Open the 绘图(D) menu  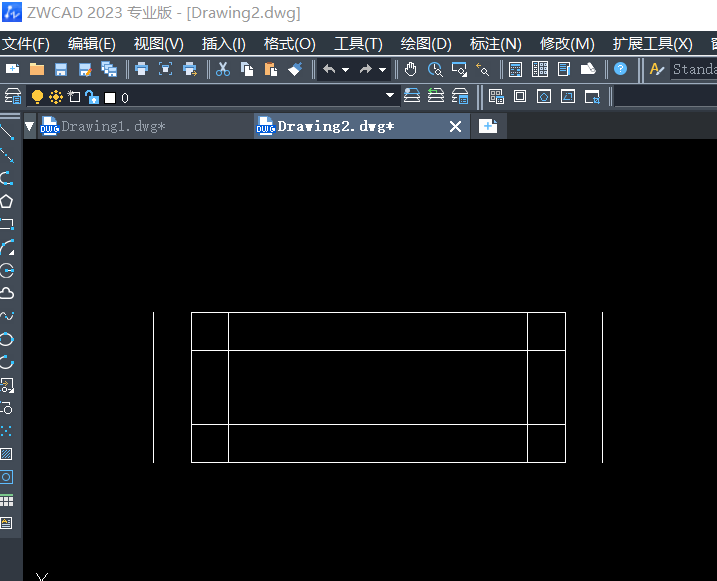(426, 44)
